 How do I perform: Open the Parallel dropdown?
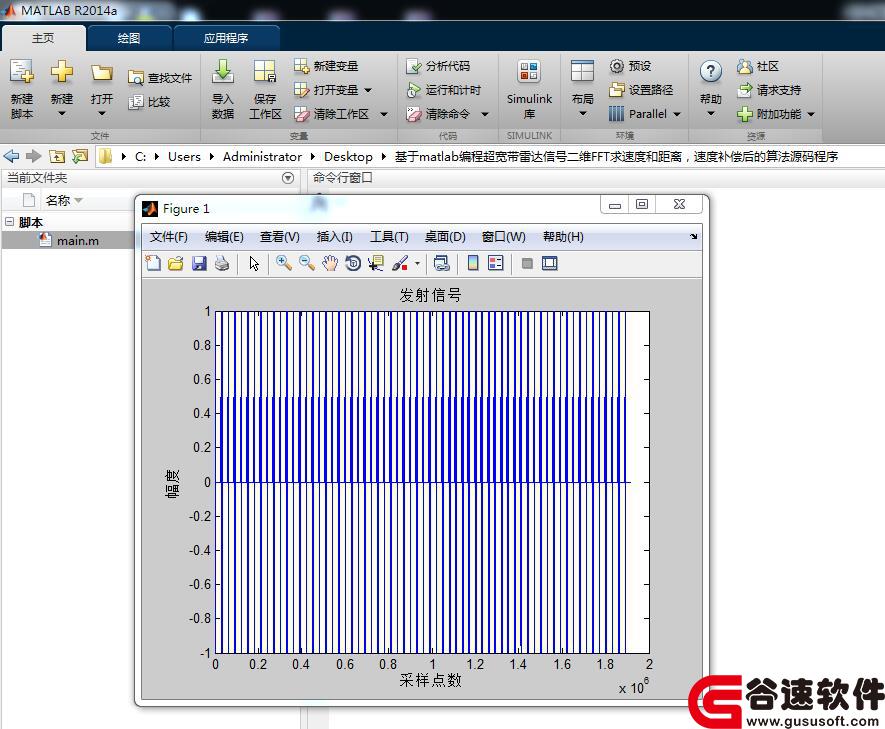(x=677, y=114)
